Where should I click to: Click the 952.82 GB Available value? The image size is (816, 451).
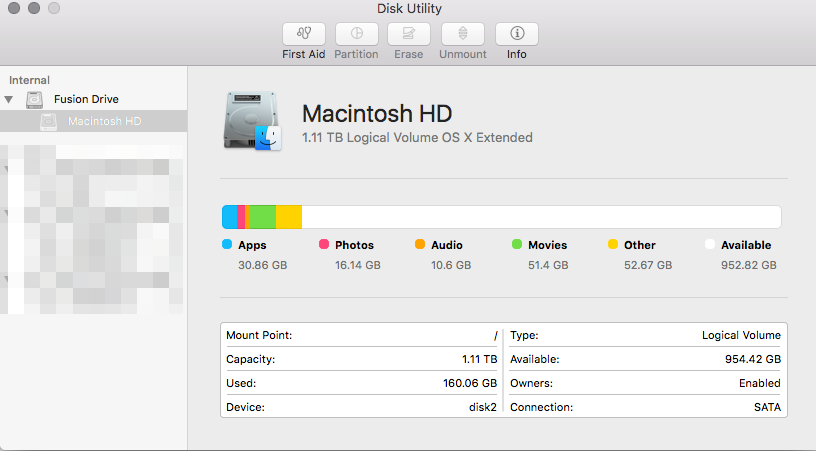click(748, 265)
